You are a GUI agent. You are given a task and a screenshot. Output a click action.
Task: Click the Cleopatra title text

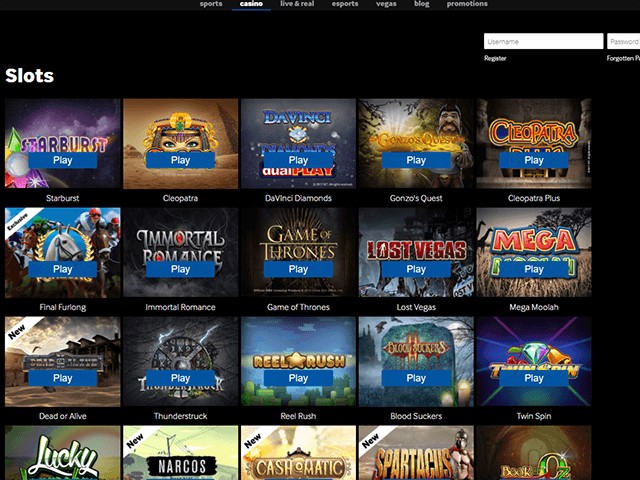pyautogui.click(x=180, y=198)
